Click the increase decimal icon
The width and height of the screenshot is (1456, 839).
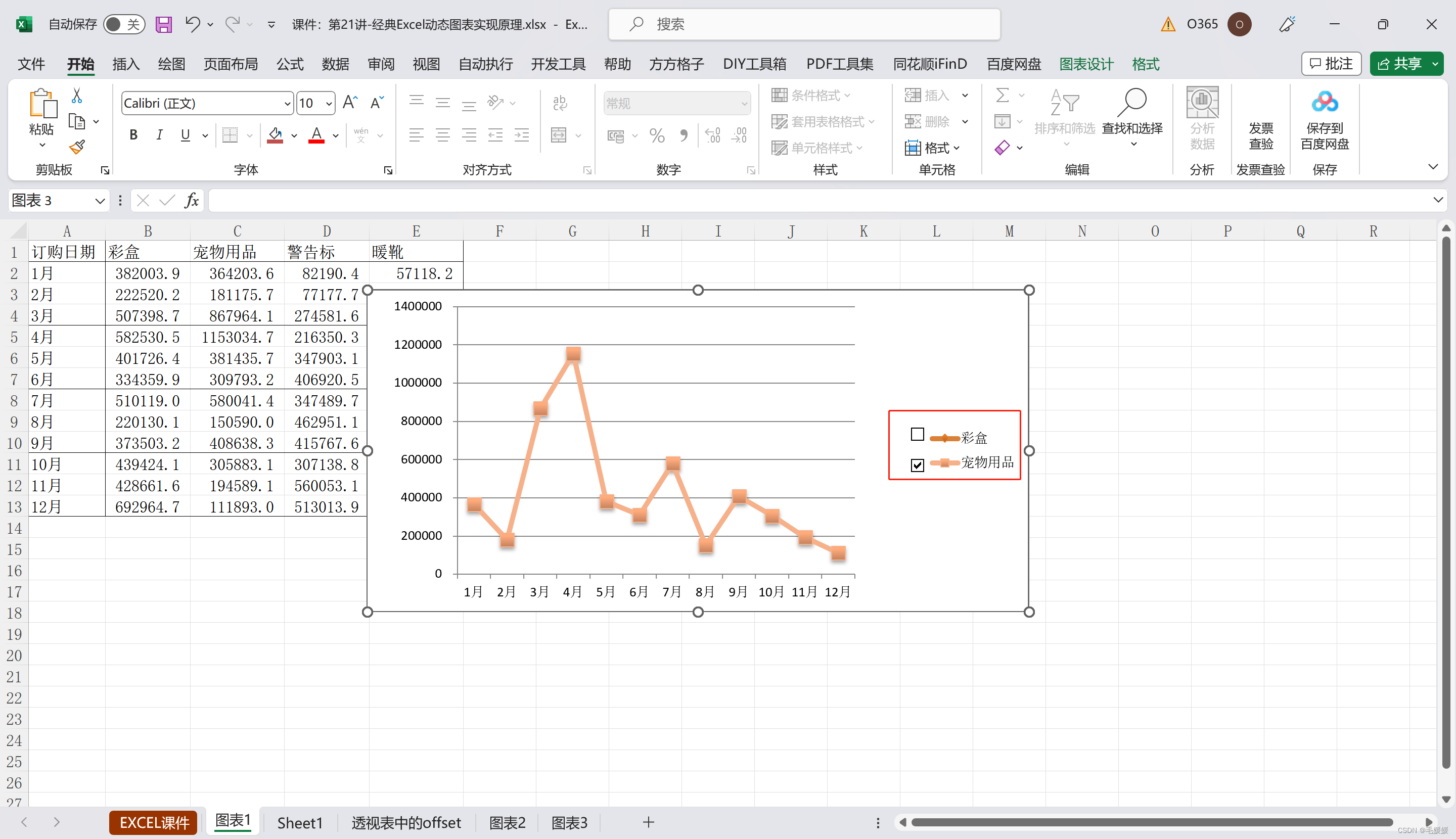click(712, 135)
